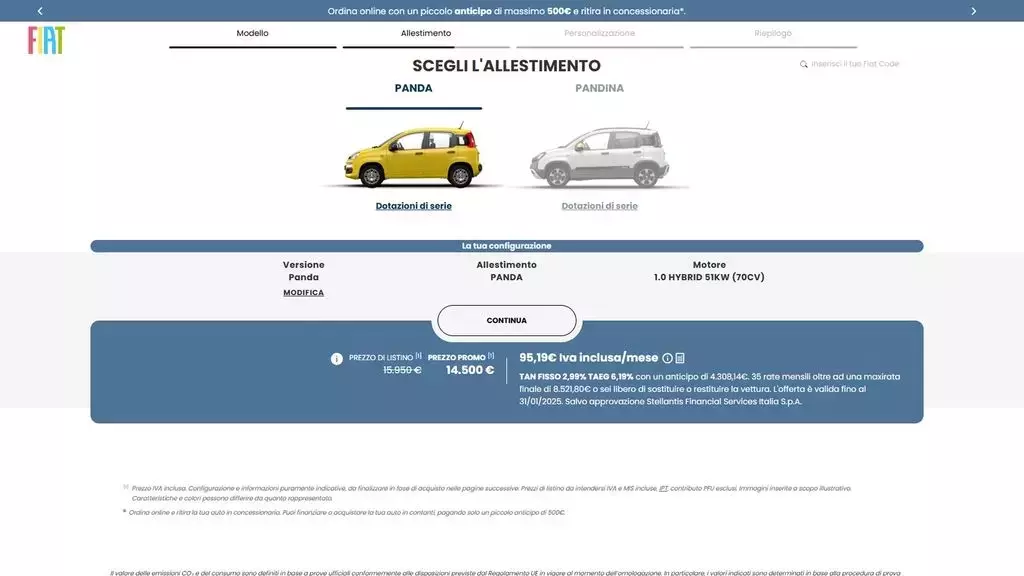Click the yellow Panda car image
Screen dimensions: 1024x576
click(413, 156)
